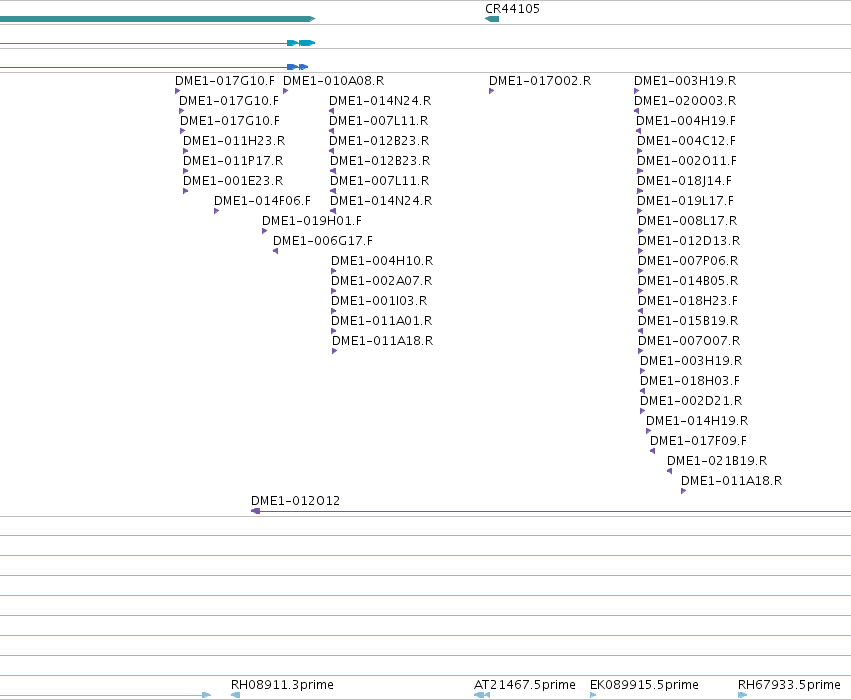
Task: Select the left-pointing marker under DME1-017F09.F
Action: (653, 451)
